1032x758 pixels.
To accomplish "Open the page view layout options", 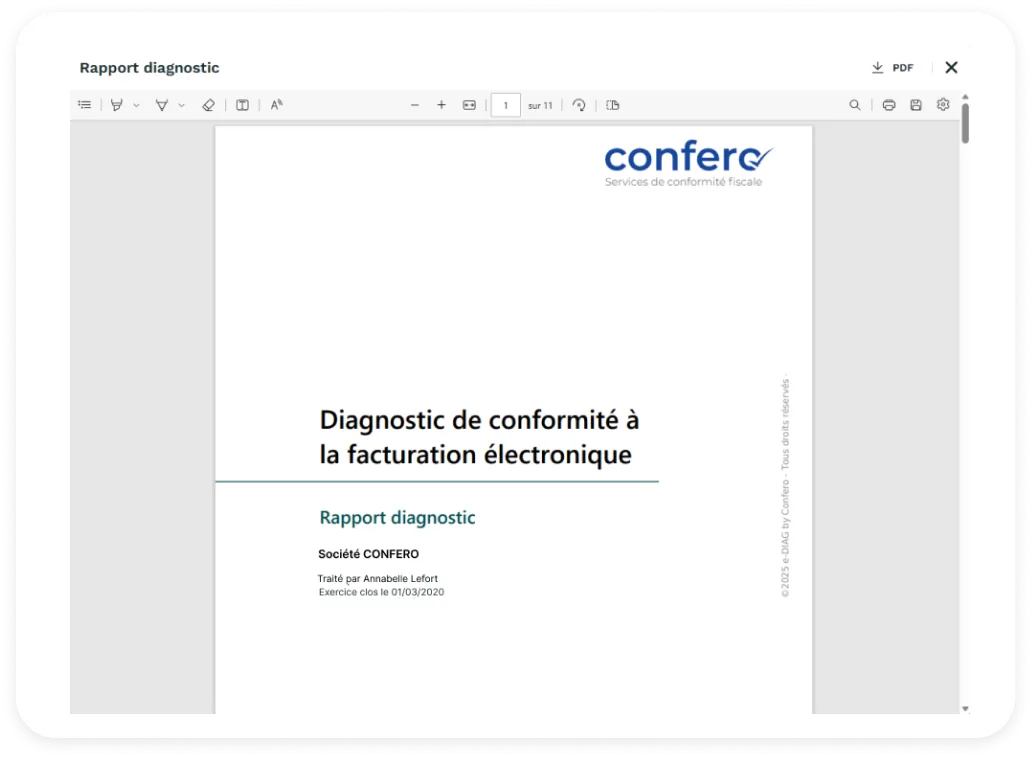I will pos(613,105).
